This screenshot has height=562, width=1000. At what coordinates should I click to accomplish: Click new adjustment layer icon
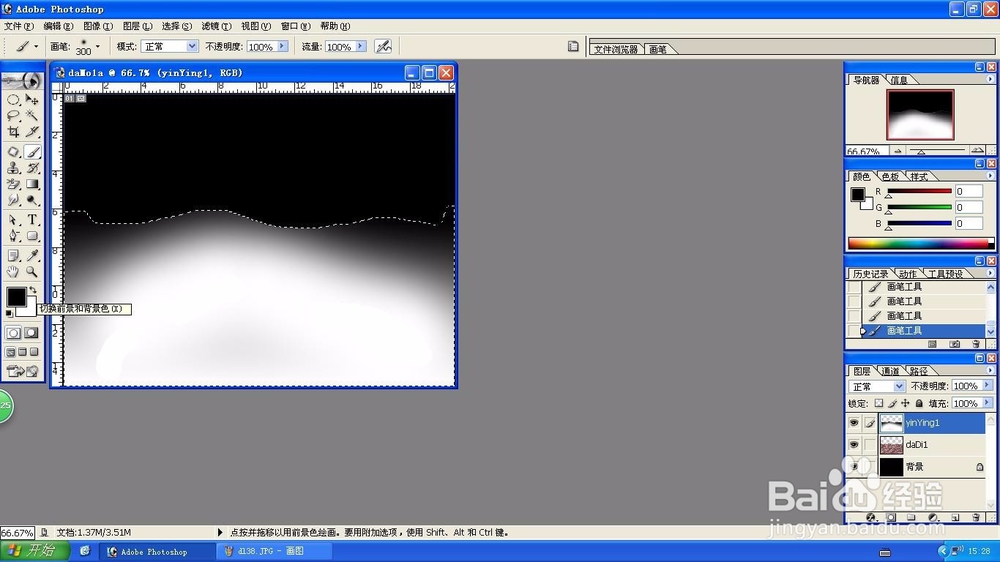coord(934,517)
